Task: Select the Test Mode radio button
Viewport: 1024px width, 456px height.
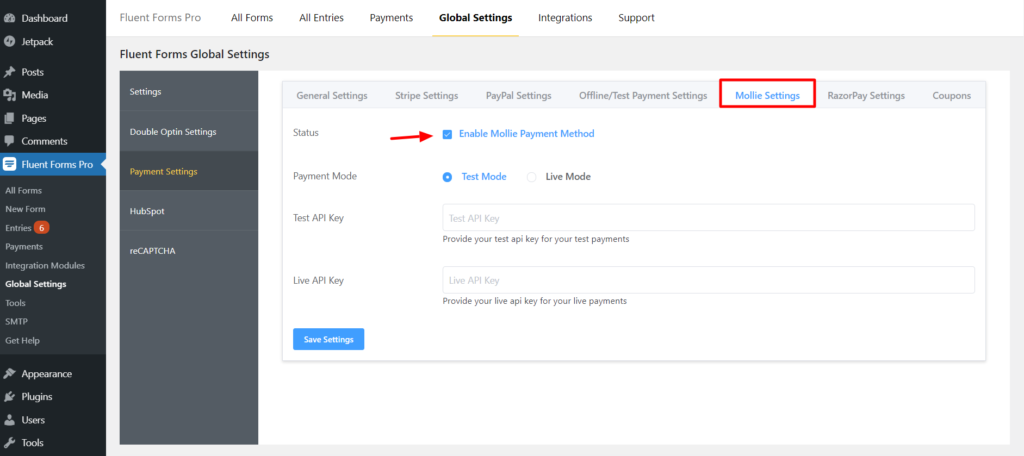Action: (x=447, y=177)
